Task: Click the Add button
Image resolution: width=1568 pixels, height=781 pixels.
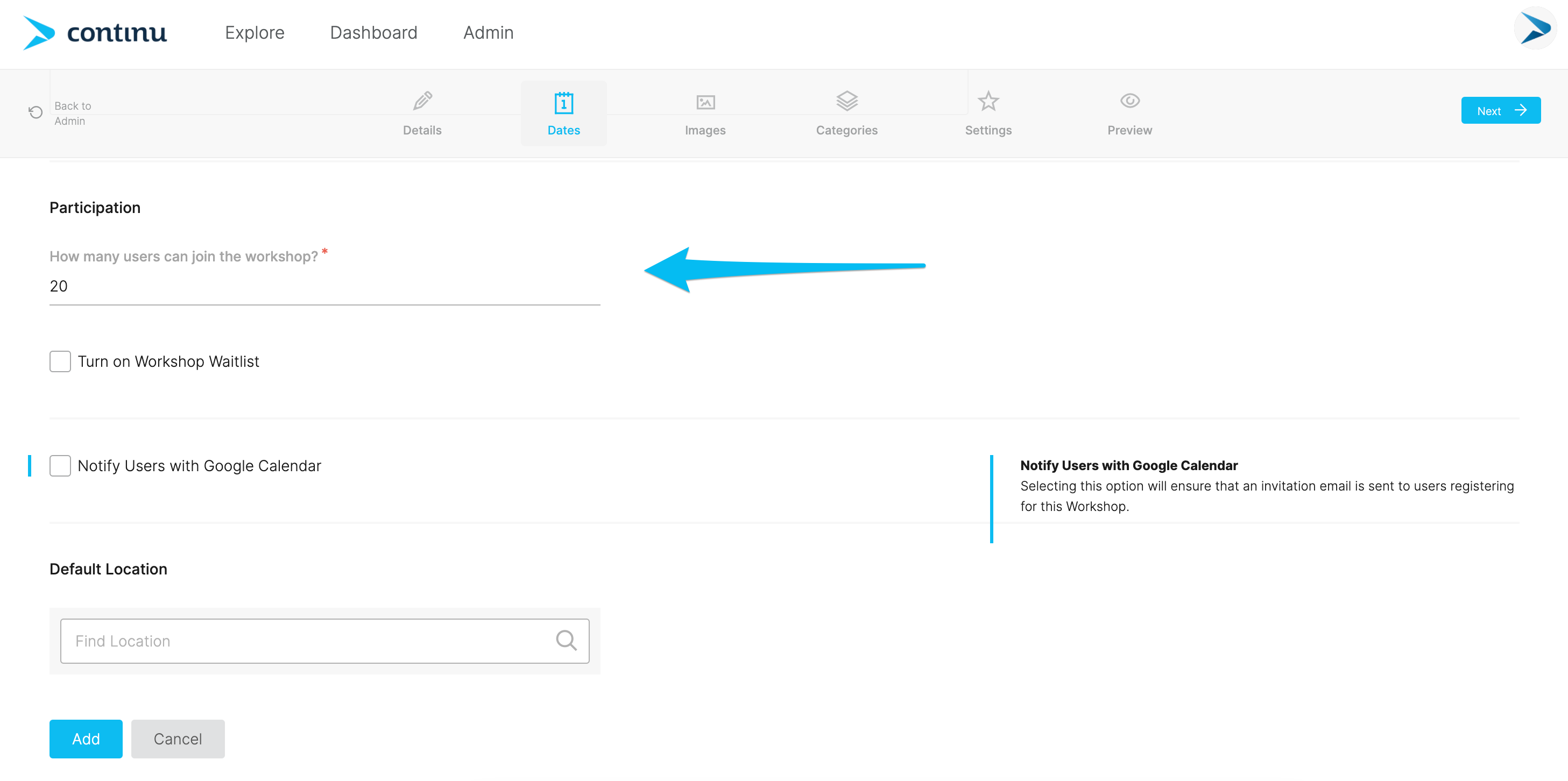Action: [86, 739]
